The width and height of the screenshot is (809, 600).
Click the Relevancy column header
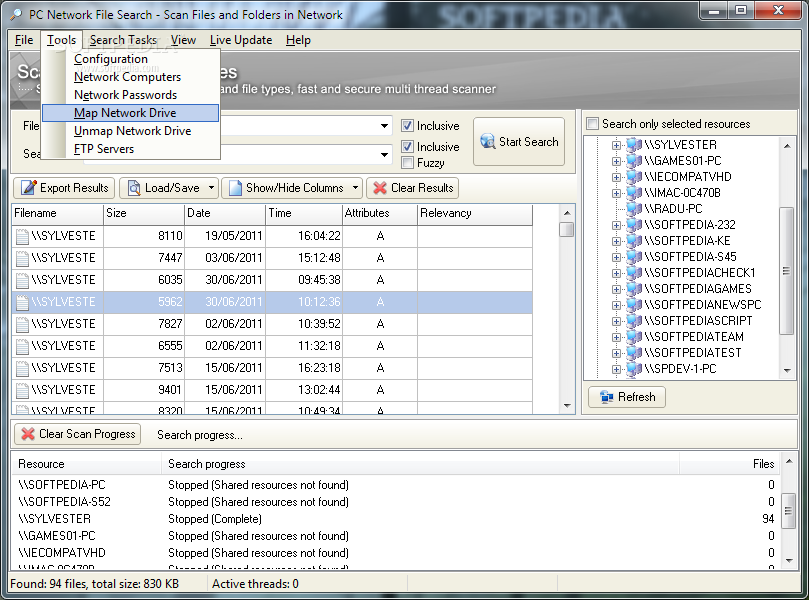click(x=475, y=213)
